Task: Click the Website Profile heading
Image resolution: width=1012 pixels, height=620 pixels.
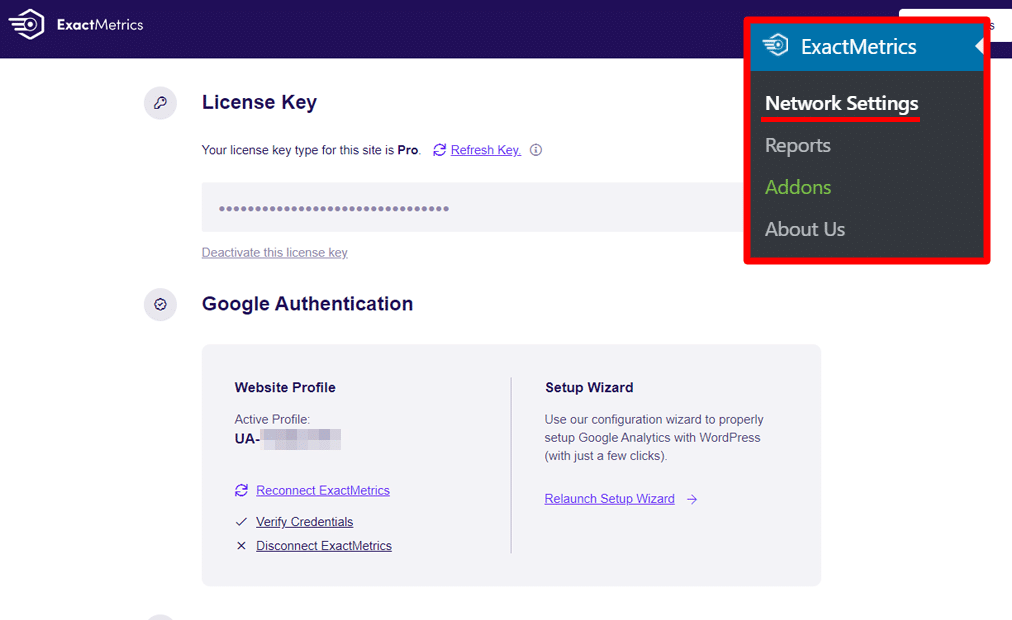Action: coord(285,387)
